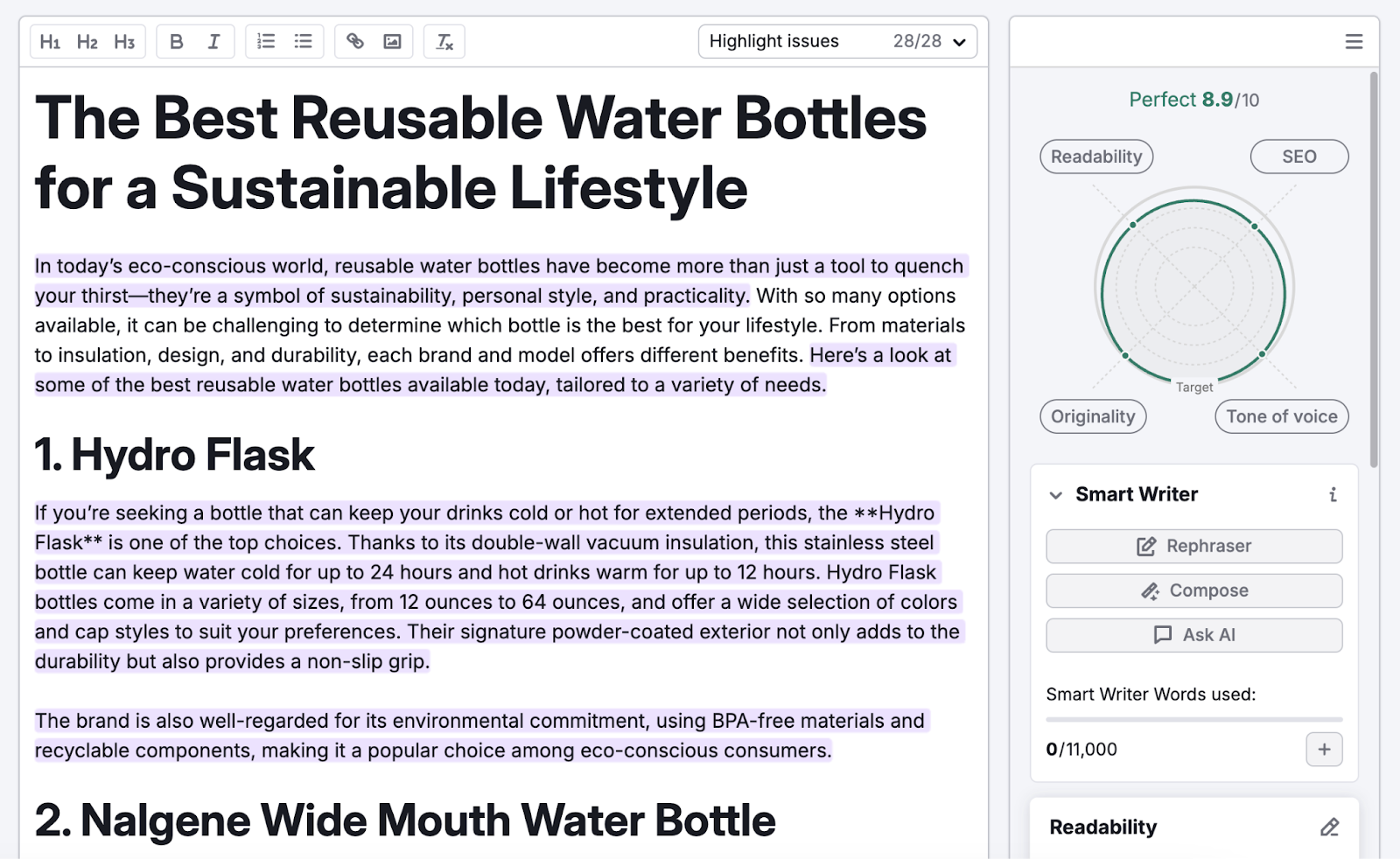
Task: Toggle bold formatting
Action: [x=176, y=40]
